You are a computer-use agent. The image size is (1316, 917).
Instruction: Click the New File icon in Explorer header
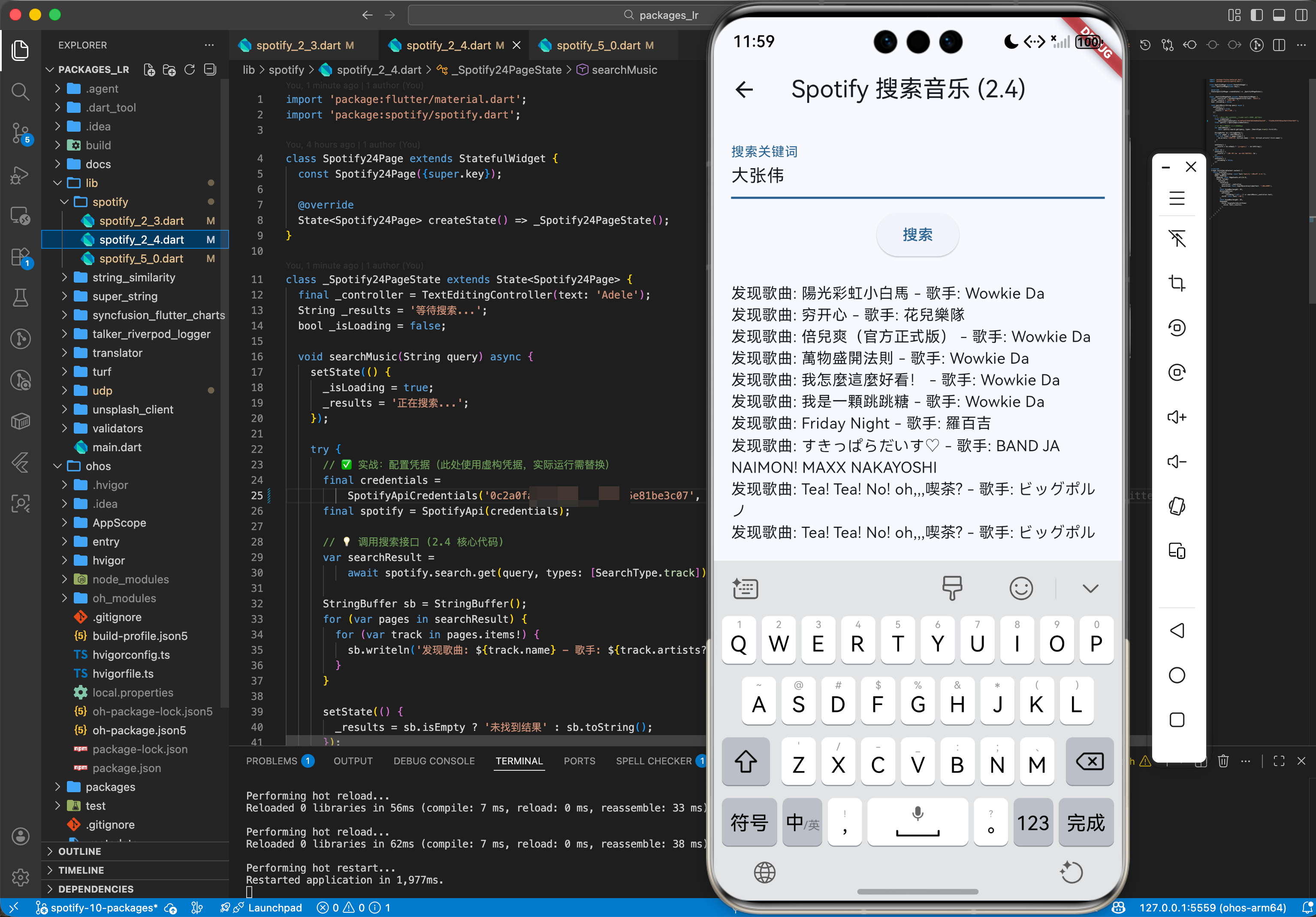[x=149, y=70]
